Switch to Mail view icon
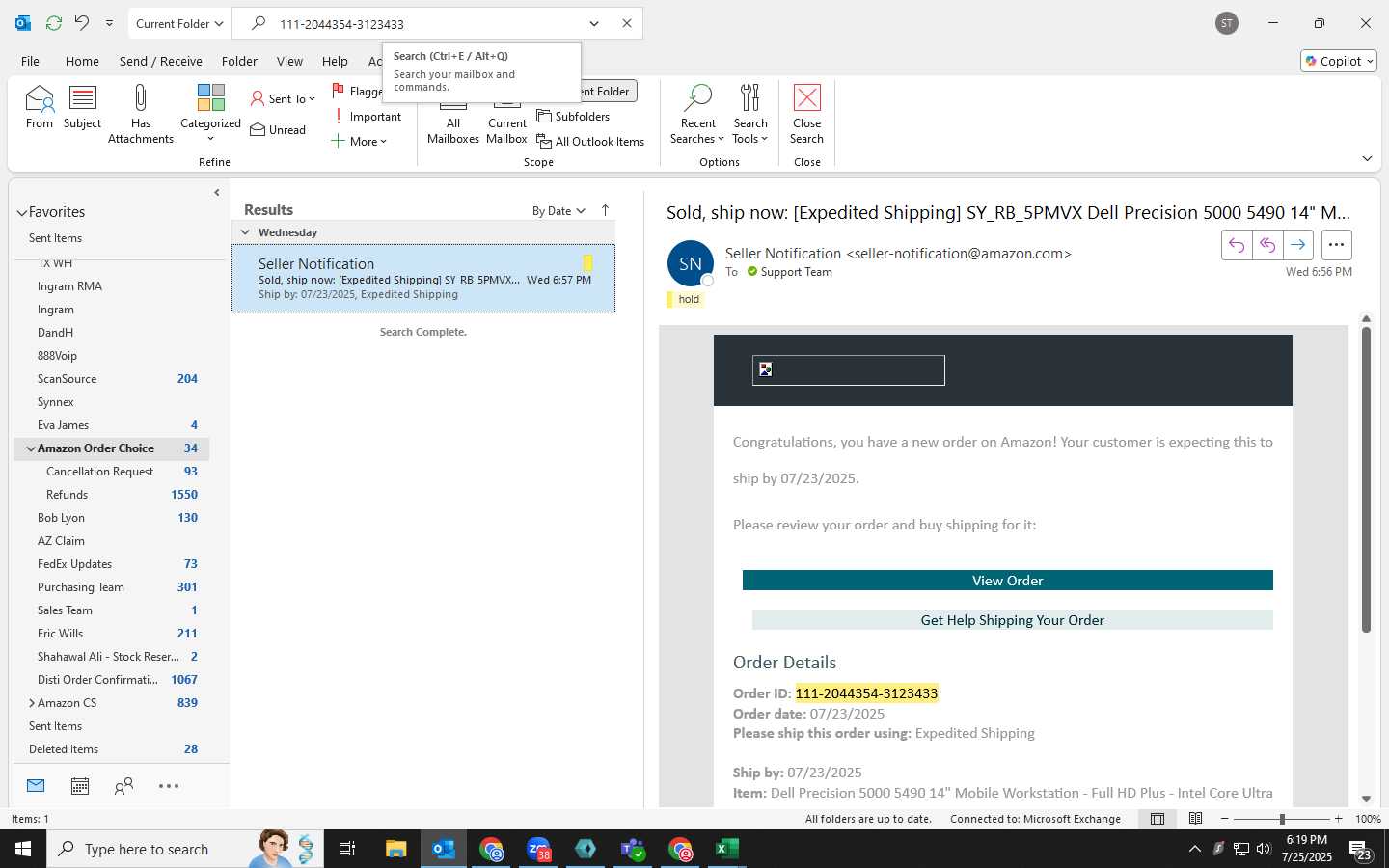 click(x=36, y=786)
